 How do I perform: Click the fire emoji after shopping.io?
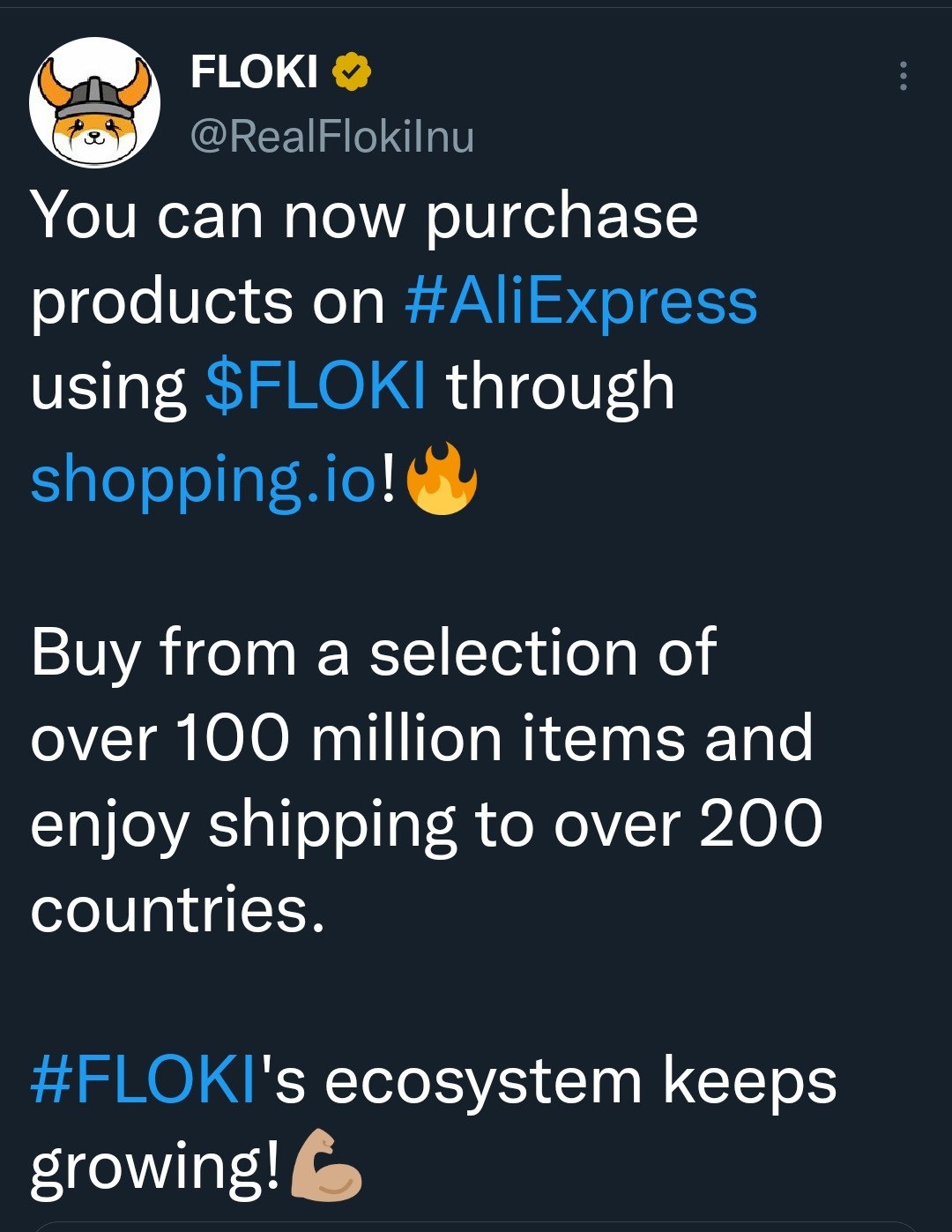tap(441, 479)
